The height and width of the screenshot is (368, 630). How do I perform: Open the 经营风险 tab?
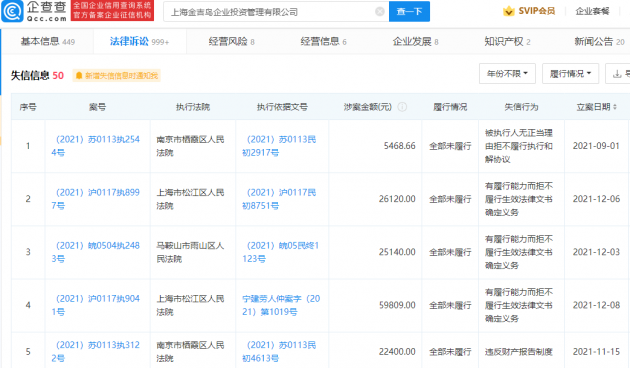pos(231,41)
